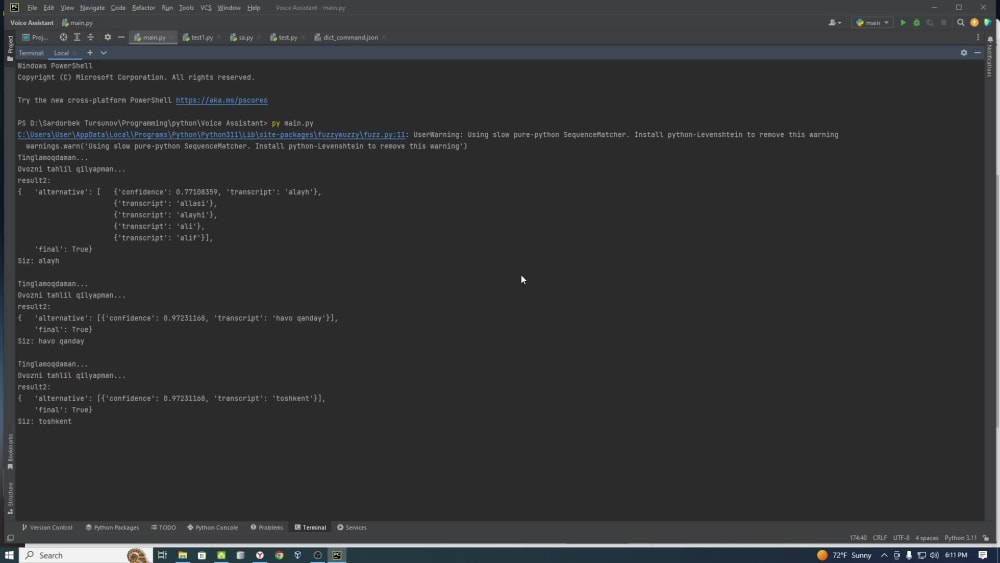Expand all items in Project toolbar

(77, 38)
